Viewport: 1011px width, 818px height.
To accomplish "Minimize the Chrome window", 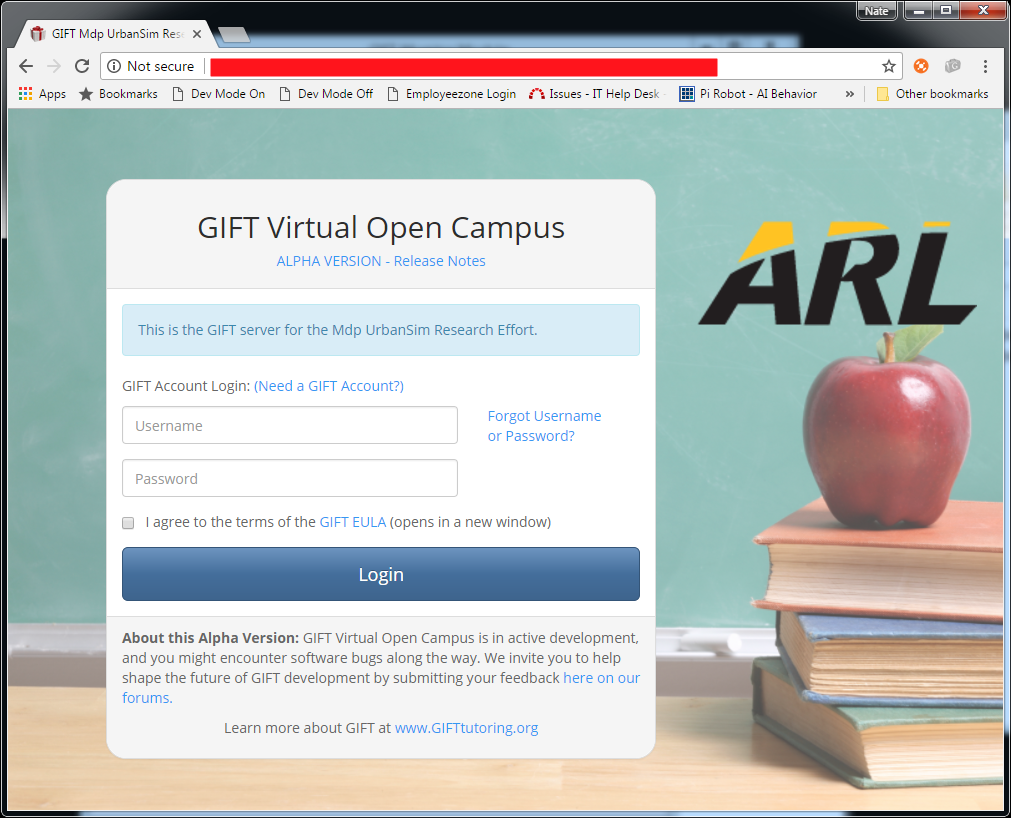I will 918,11.
